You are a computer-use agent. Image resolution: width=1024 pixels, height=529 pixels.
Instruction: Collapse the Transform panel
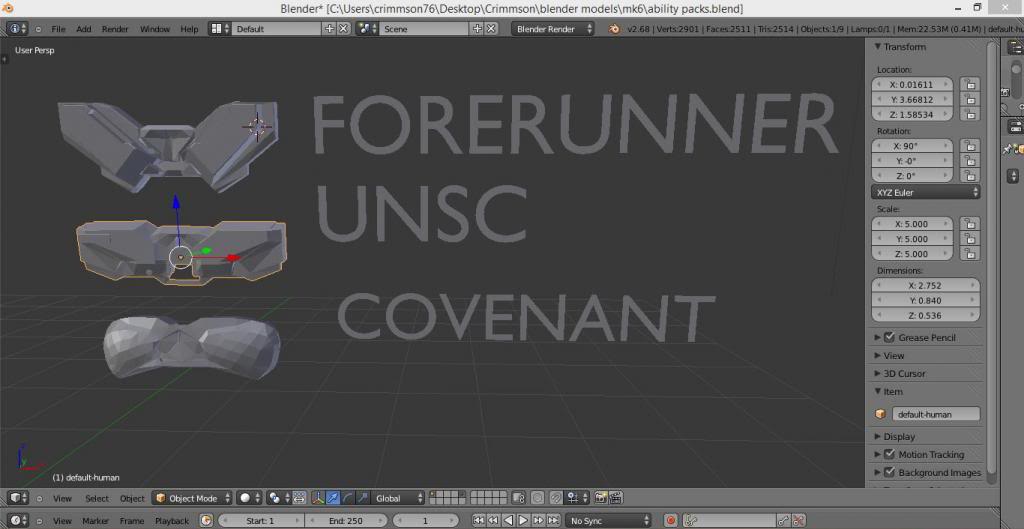(x=877, y=46)
